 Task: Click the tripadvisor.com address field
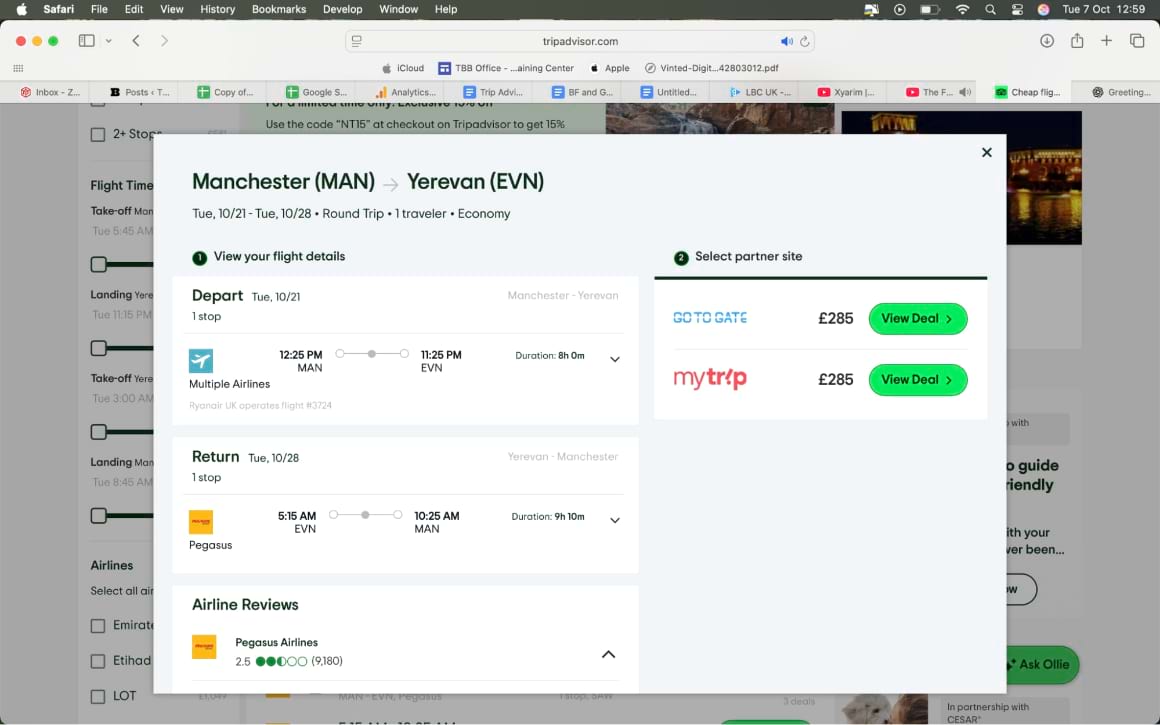[580, 41]
